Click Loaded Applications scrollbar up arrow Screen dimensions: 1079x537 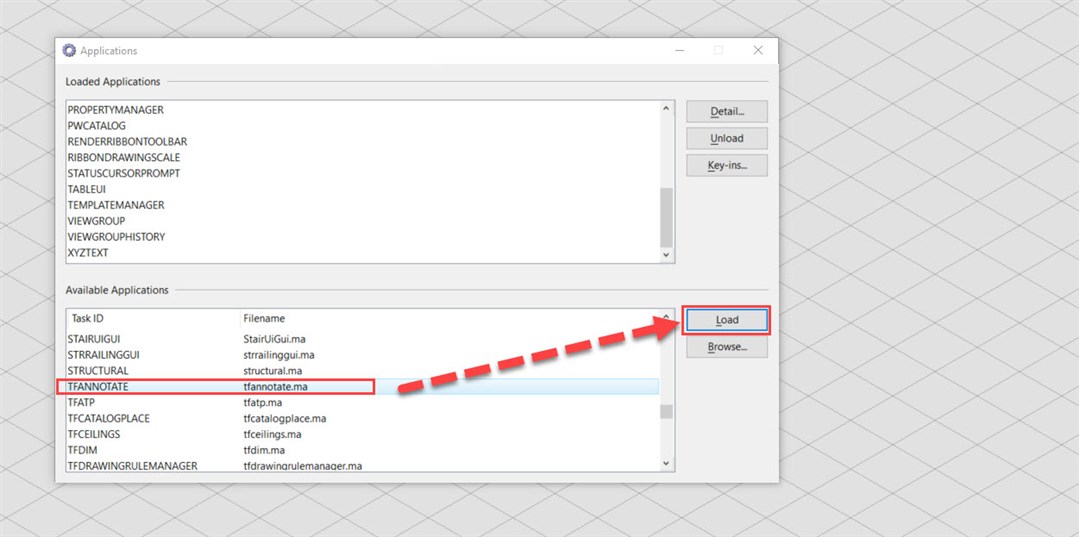coord(666,108)
